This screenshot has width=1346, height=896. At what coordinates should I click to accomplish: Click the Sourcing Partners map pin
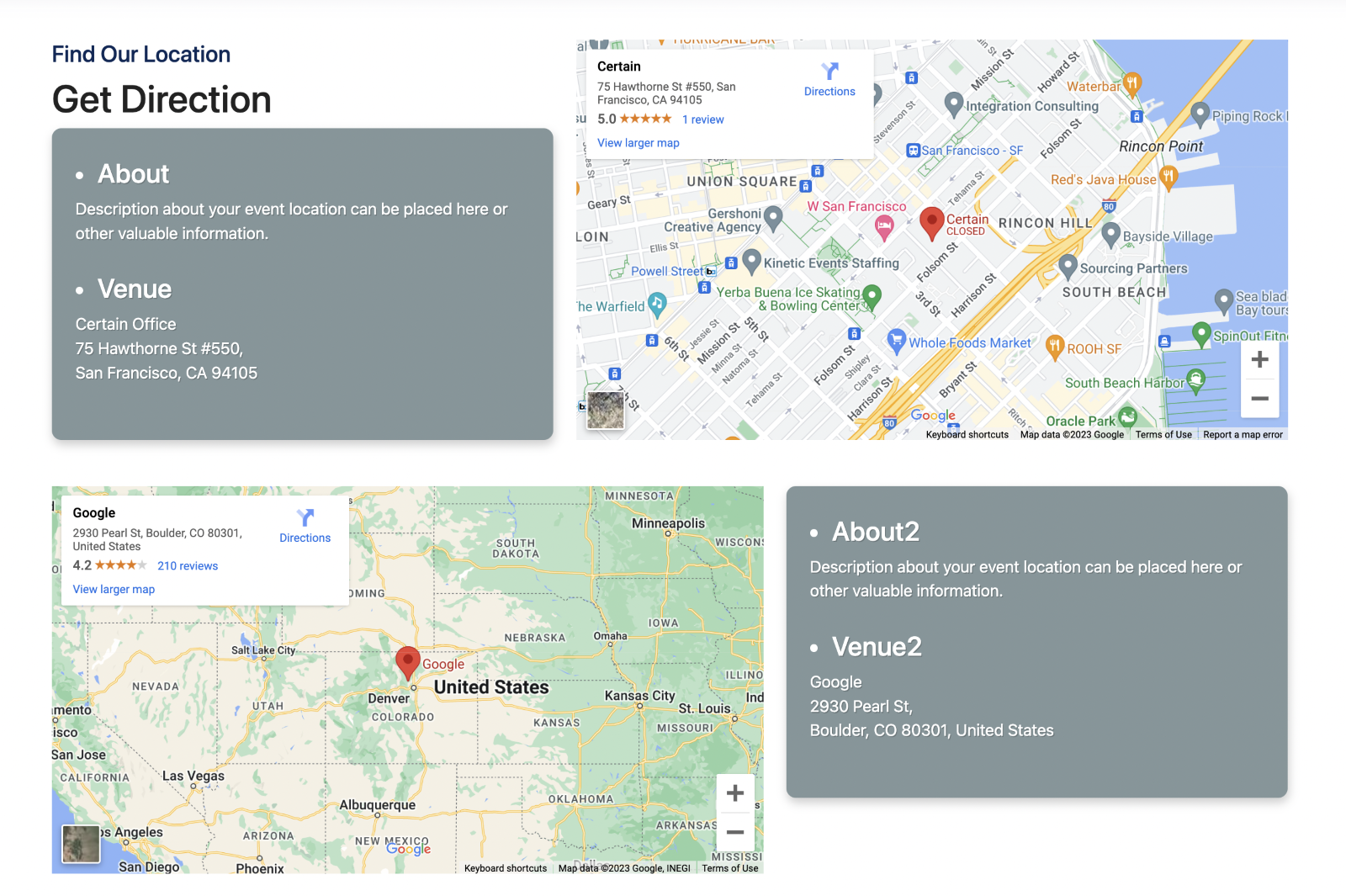coord(1068,267)
